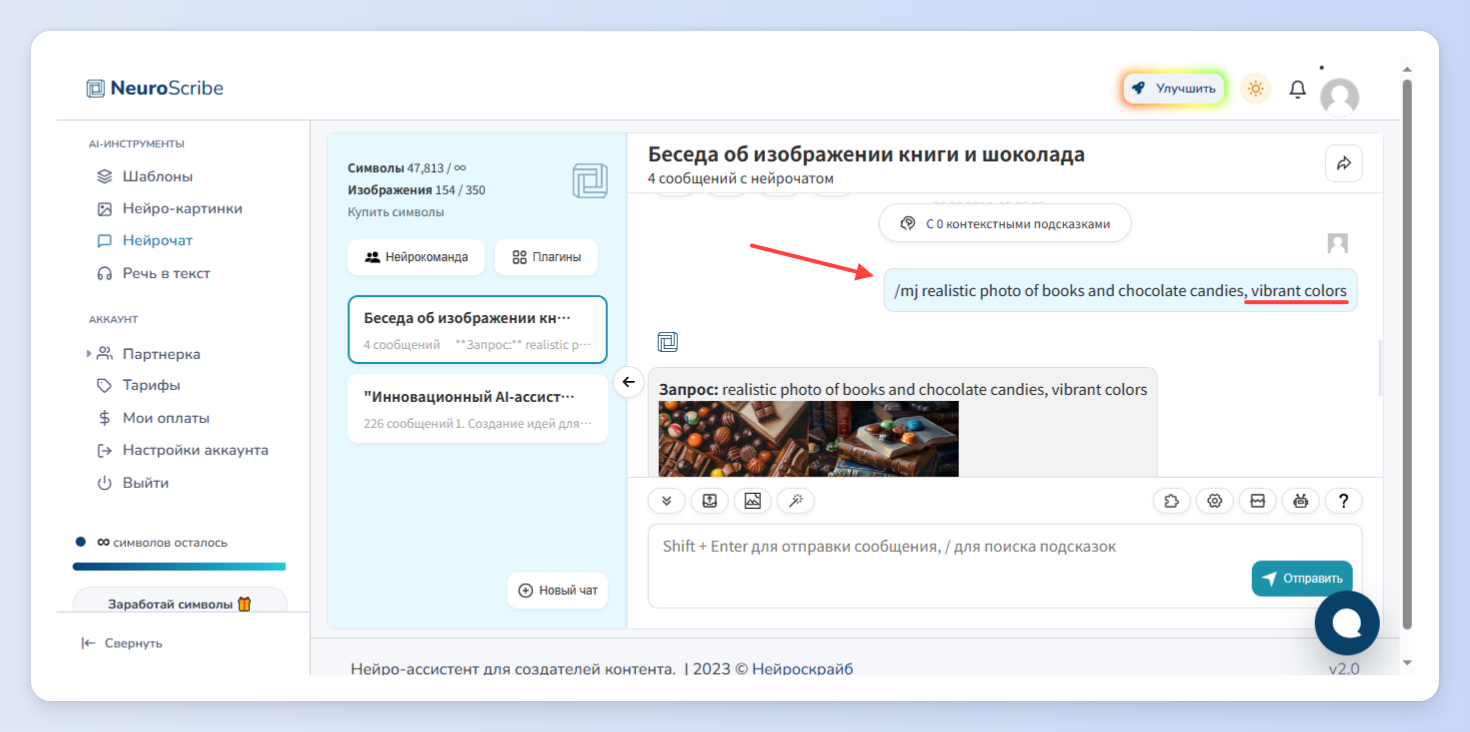This screenshot has height=732, width=1470.
Task: Click the user message /mj realistic photo
Action: (1120, 291)
